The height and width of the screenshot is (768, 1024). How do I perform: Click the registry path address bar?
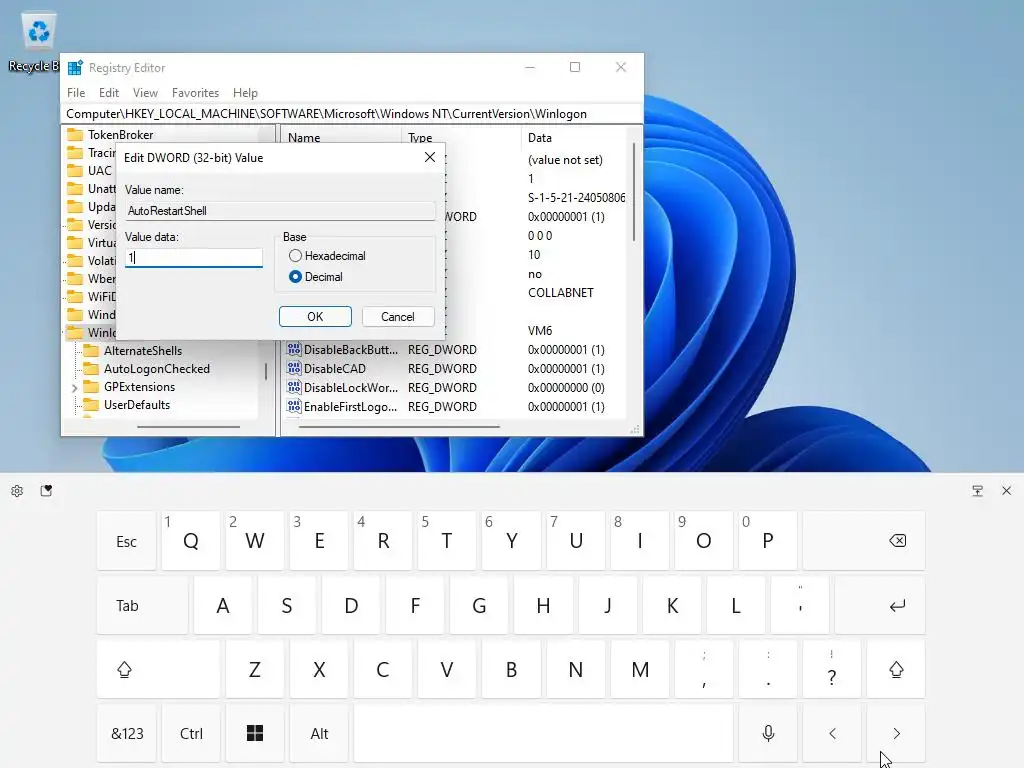coord(352,114)
